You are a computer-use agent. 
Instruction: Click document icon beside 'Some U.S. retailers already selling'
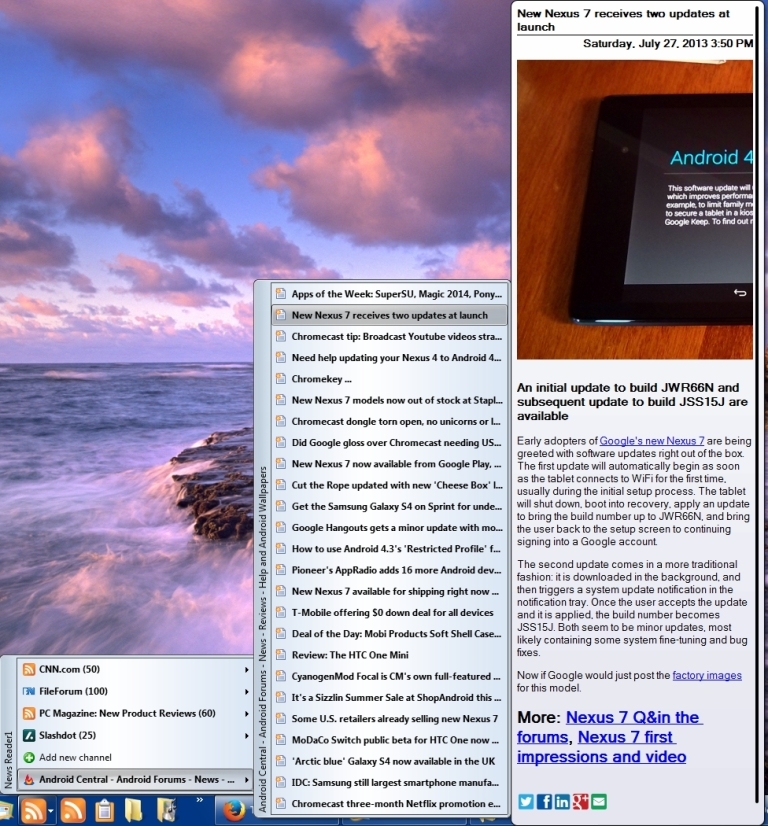tap(281, 719)
